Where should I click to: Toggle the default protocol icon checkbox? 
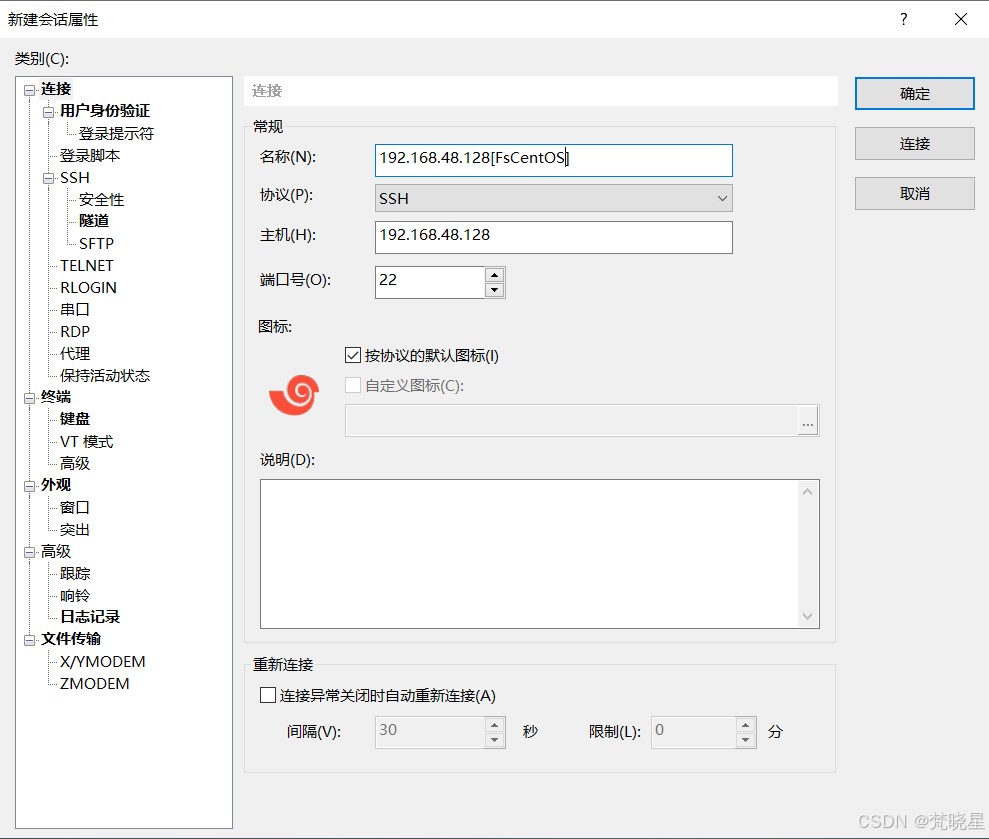point(353,355)
